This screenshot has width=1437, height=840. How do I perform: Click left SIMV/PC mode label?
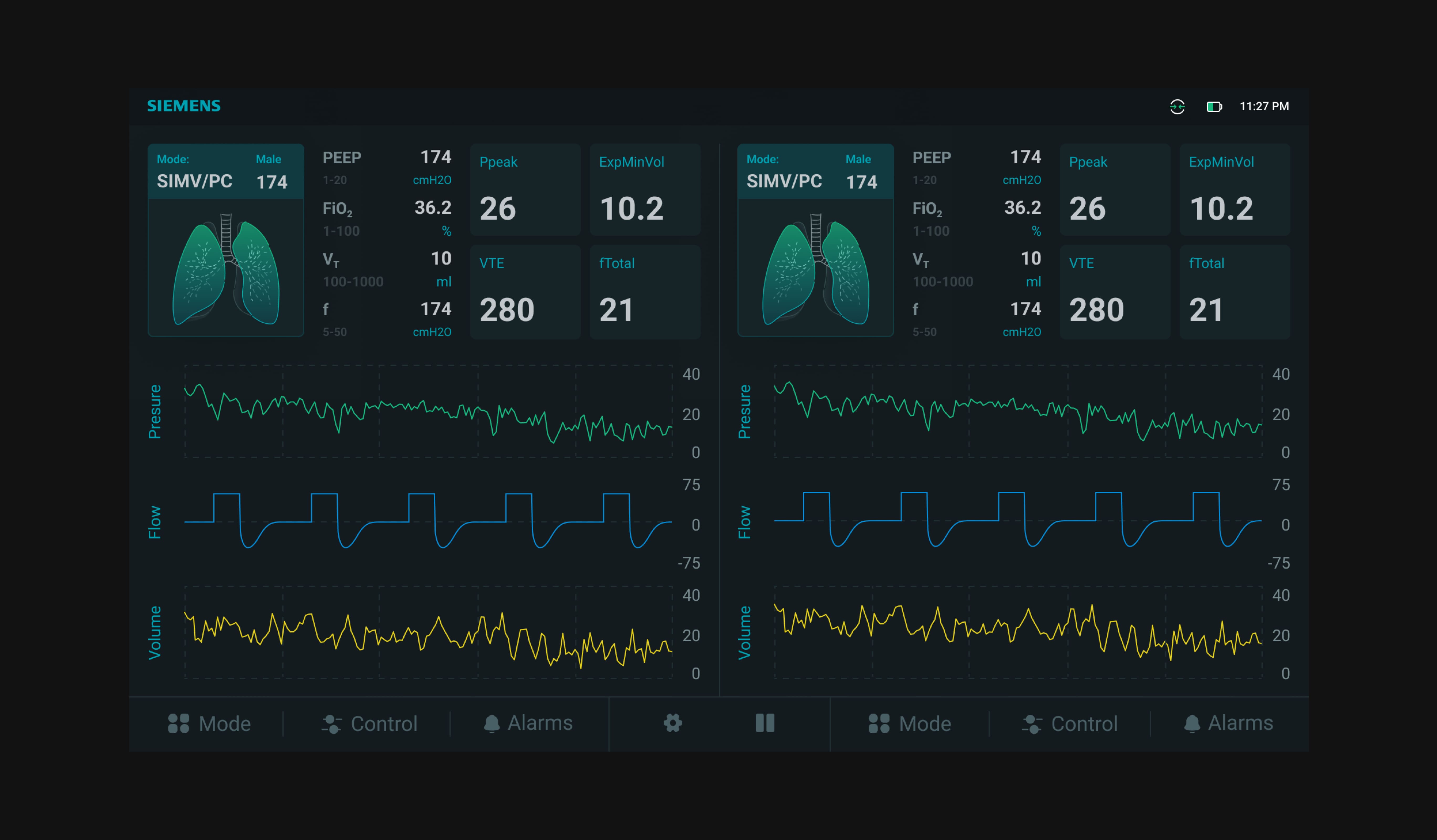click(x=194, y=181)
